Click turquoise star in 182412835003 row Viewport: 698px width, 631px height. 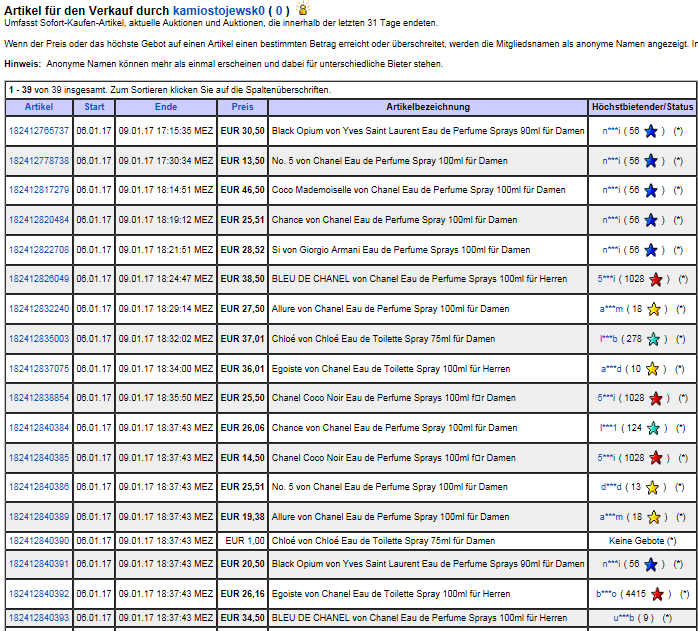point(653,339)
